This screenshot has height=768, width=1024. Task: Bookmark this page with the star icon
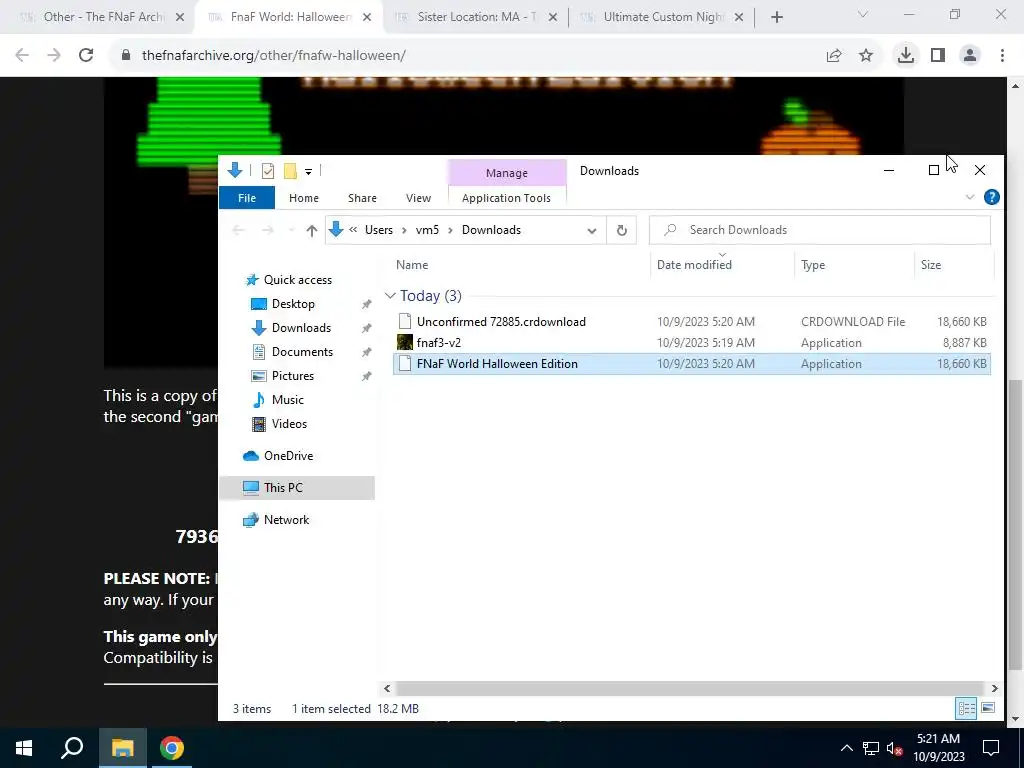pos(866,56)
